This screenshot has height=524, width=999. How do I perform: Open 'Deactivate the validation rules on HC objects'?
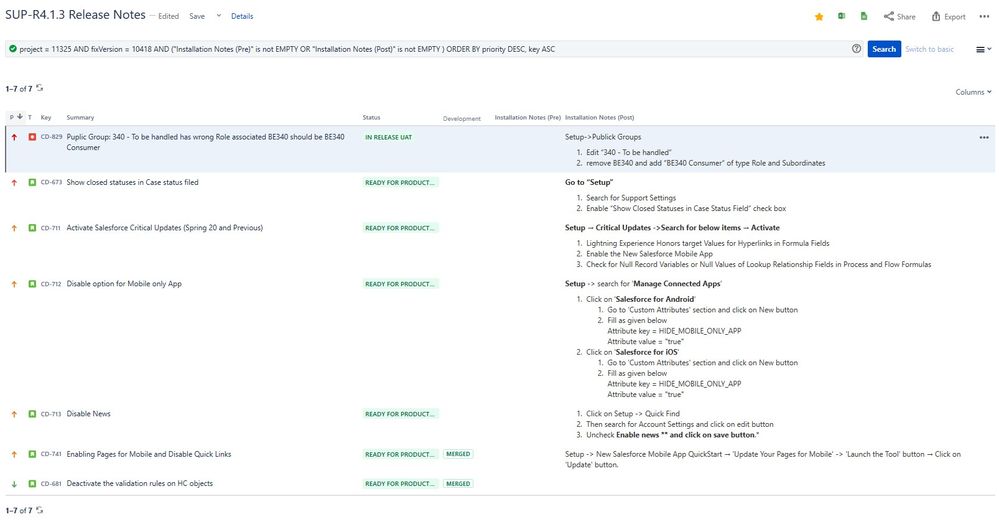click(x=140, y=484)
